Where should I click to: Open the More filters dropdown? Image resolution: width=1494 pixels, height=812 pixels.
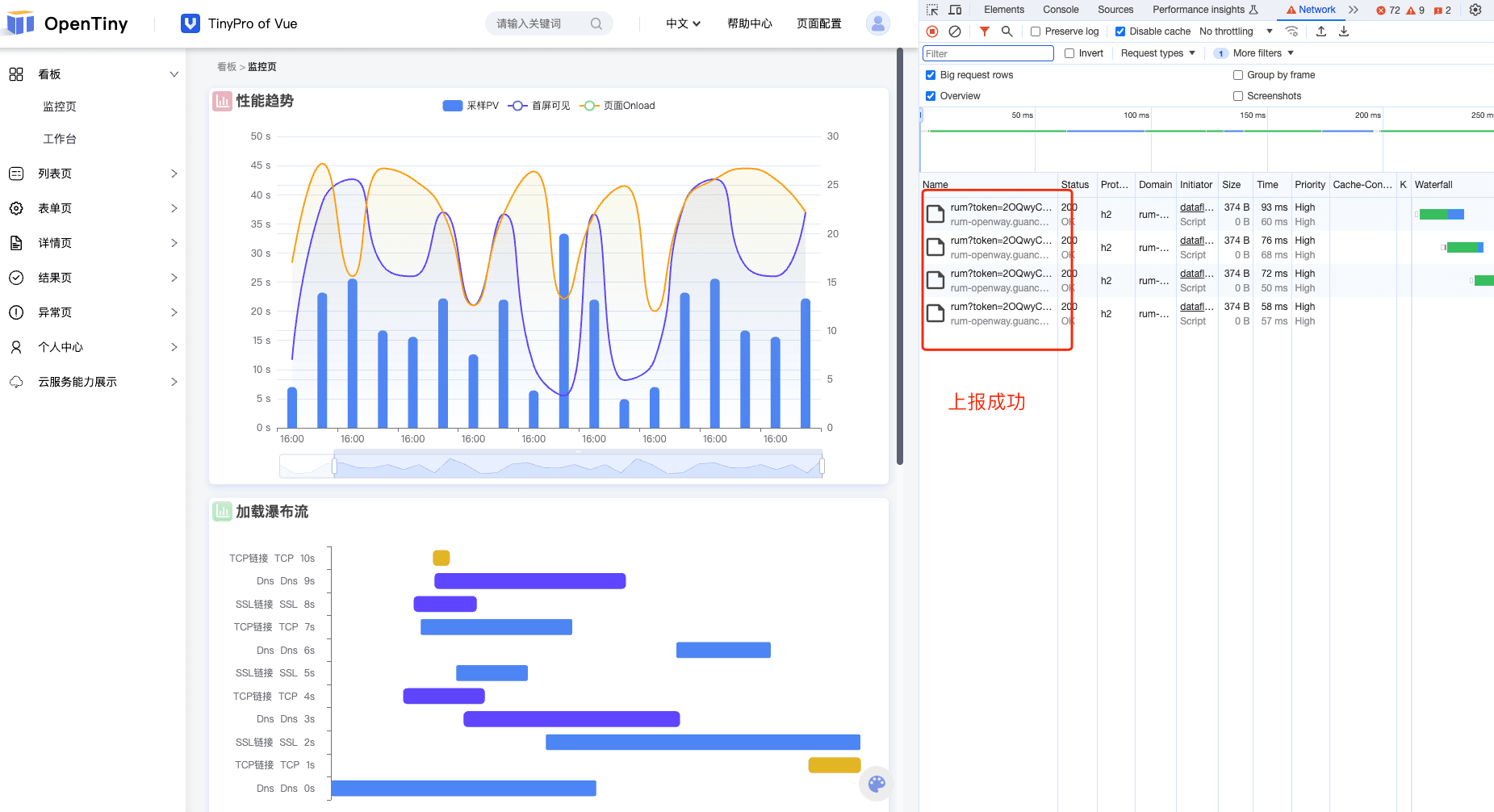pos(1254,53)
